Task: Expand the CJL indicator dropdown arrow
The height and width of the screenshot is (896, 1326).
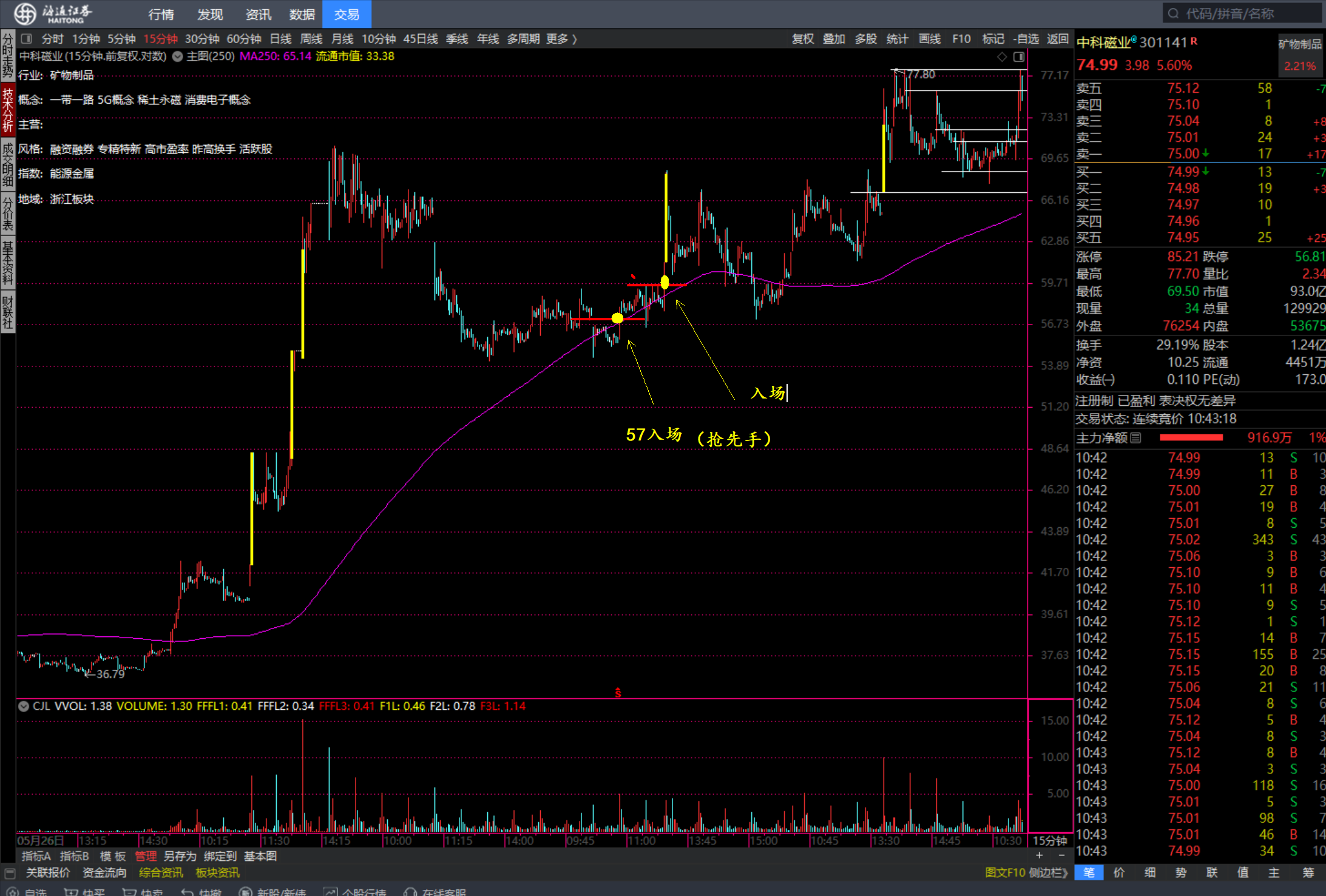Action: (x=24, y=706)
